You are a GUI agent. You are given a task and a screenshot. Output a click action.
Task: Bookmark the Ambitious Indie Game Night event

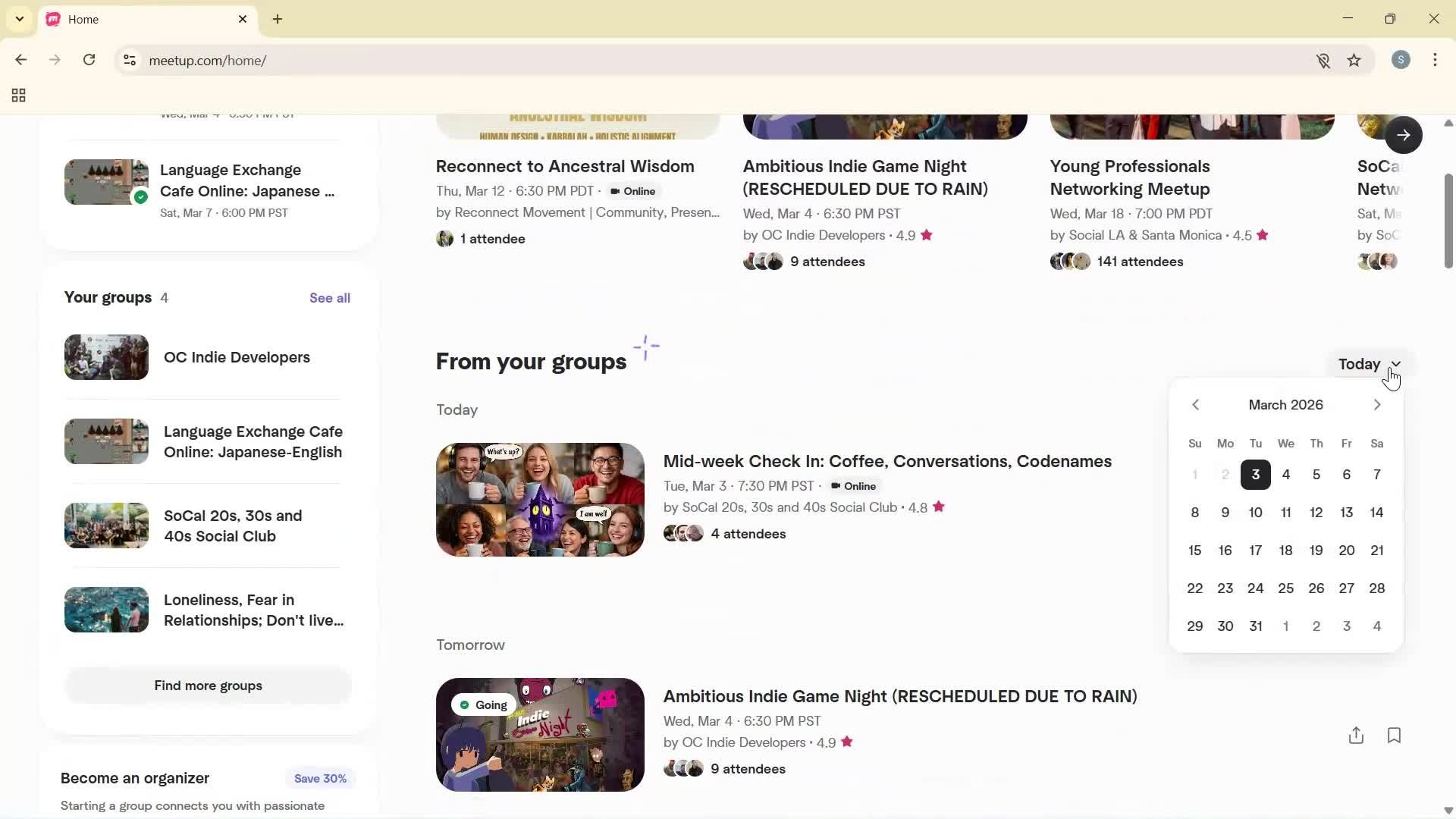pyautogui.click(x=1394, y=735)
